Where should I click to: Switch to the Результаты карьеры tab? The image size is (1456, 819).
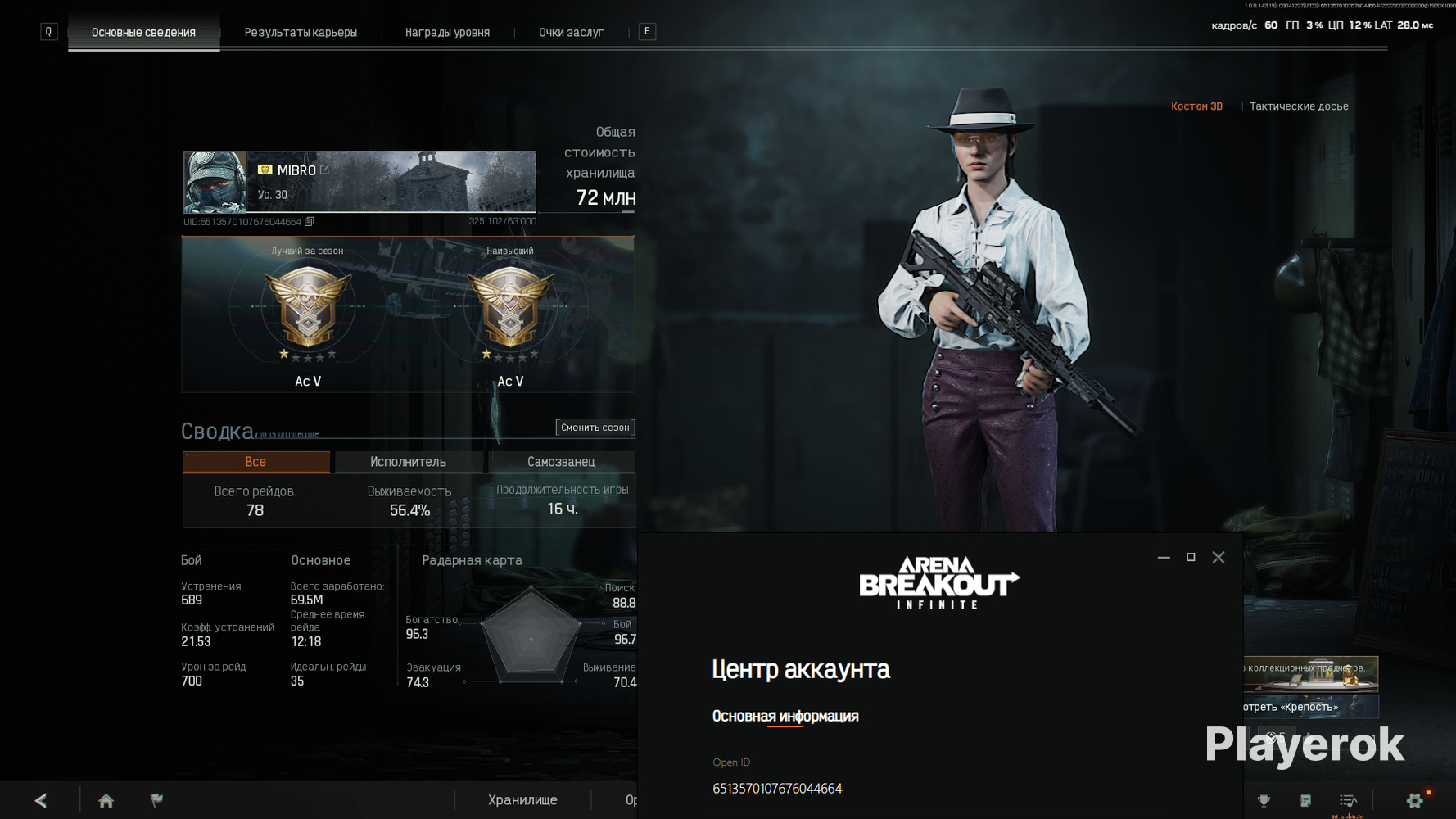(301, 32)
